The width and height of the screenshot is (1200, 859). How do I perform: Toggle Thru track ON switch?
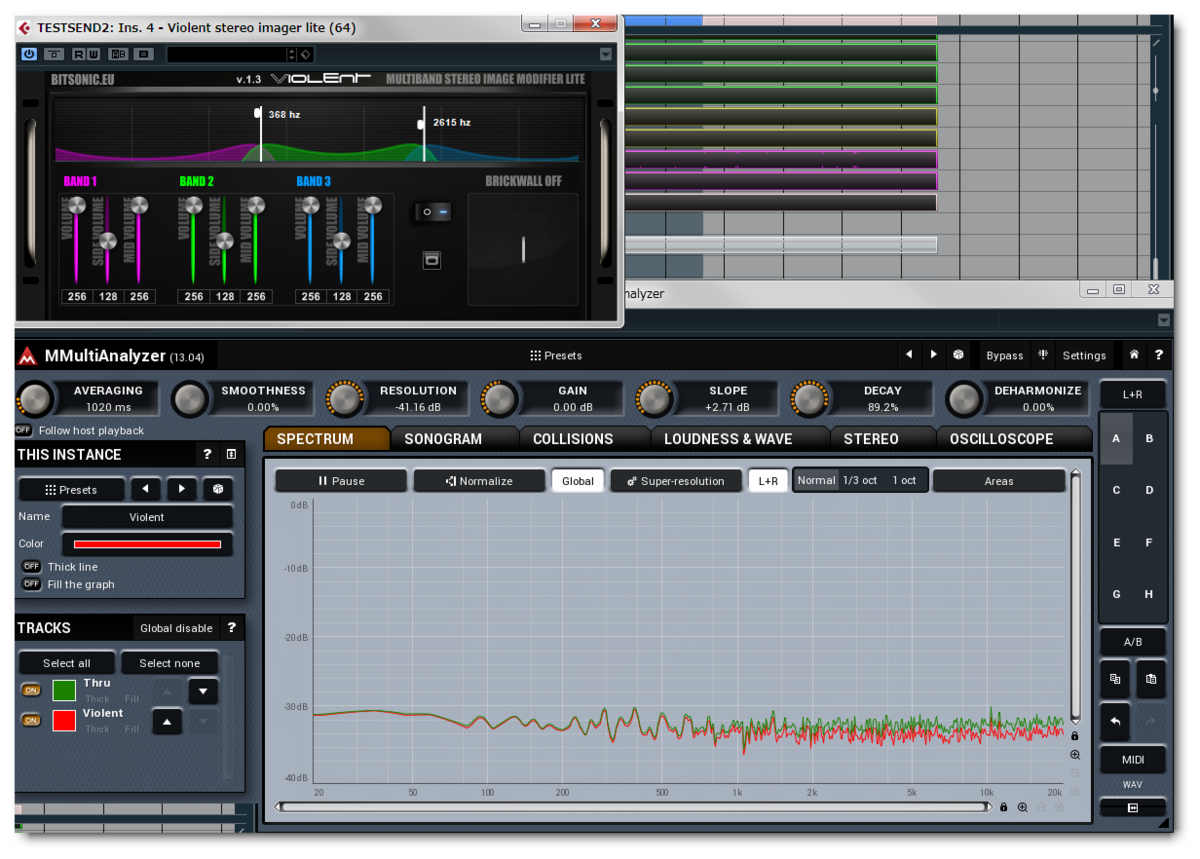pyautogui.click(x=32, y=690)
